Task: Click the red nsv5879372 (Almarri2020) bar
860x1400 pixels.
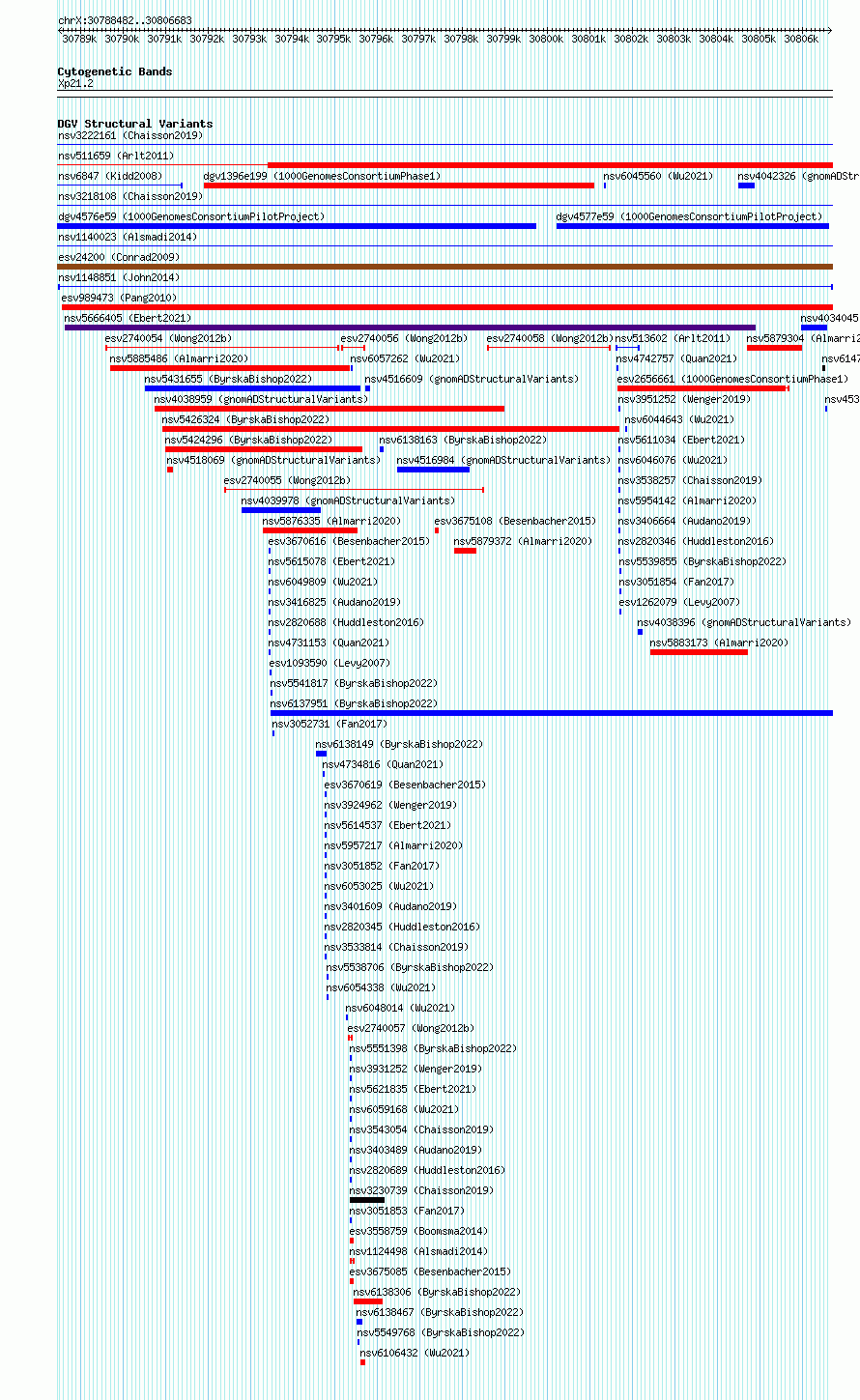Action: click(x=465, y=551)
